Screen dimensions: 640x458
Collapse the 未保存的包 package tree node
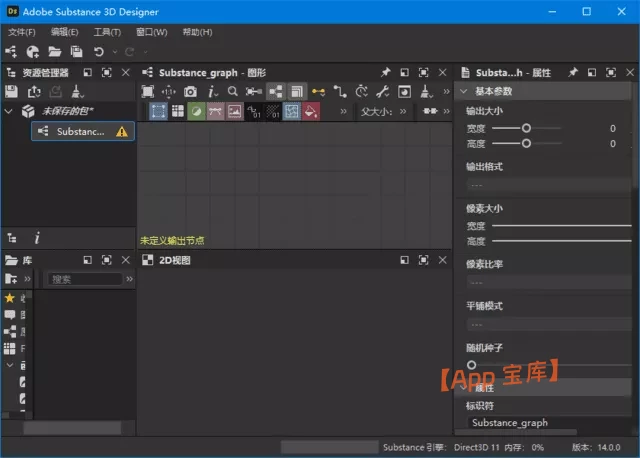click(x=9, y=111)
